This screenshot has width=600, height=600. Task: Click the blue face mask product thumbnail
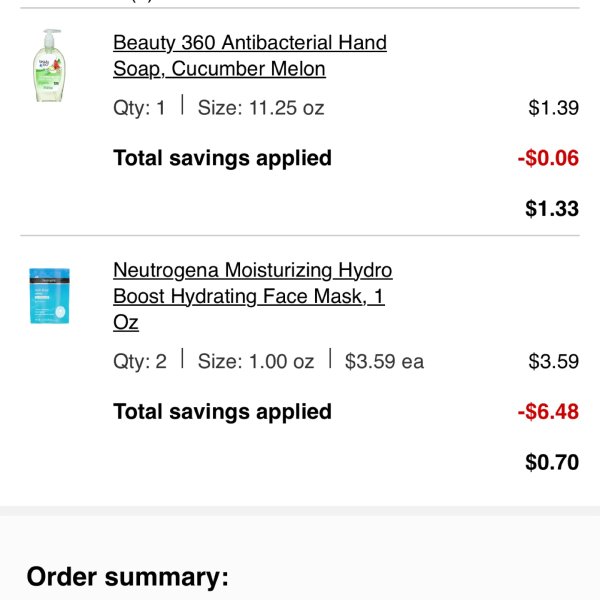click(50, 296)
